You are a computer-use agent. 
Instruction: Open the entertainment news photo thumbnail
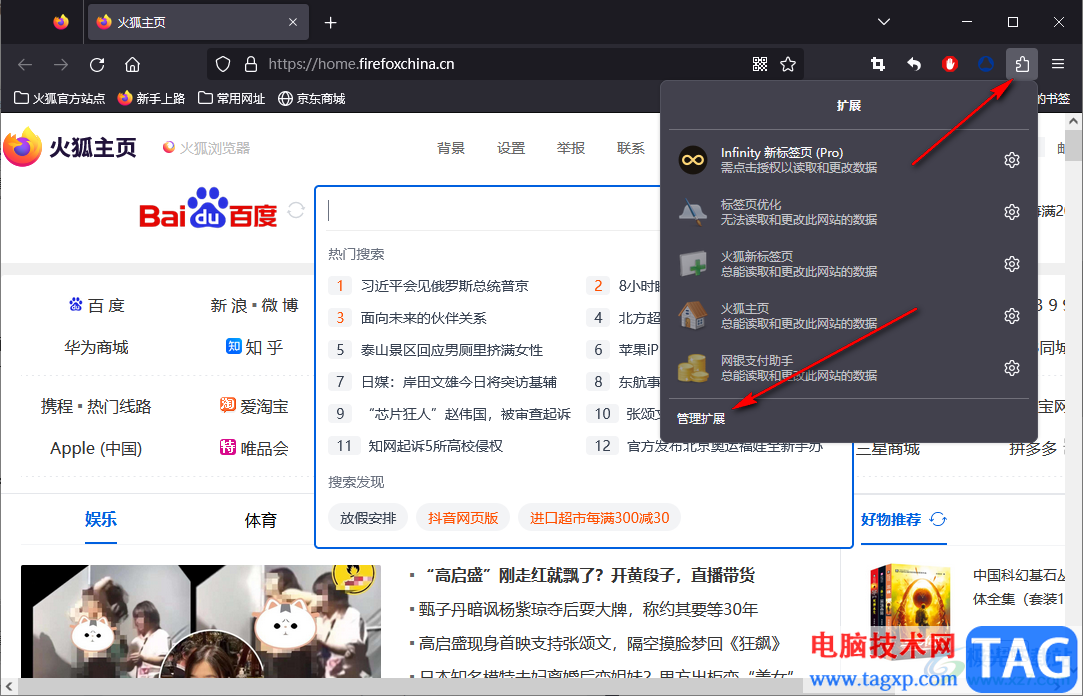(201, 621)
